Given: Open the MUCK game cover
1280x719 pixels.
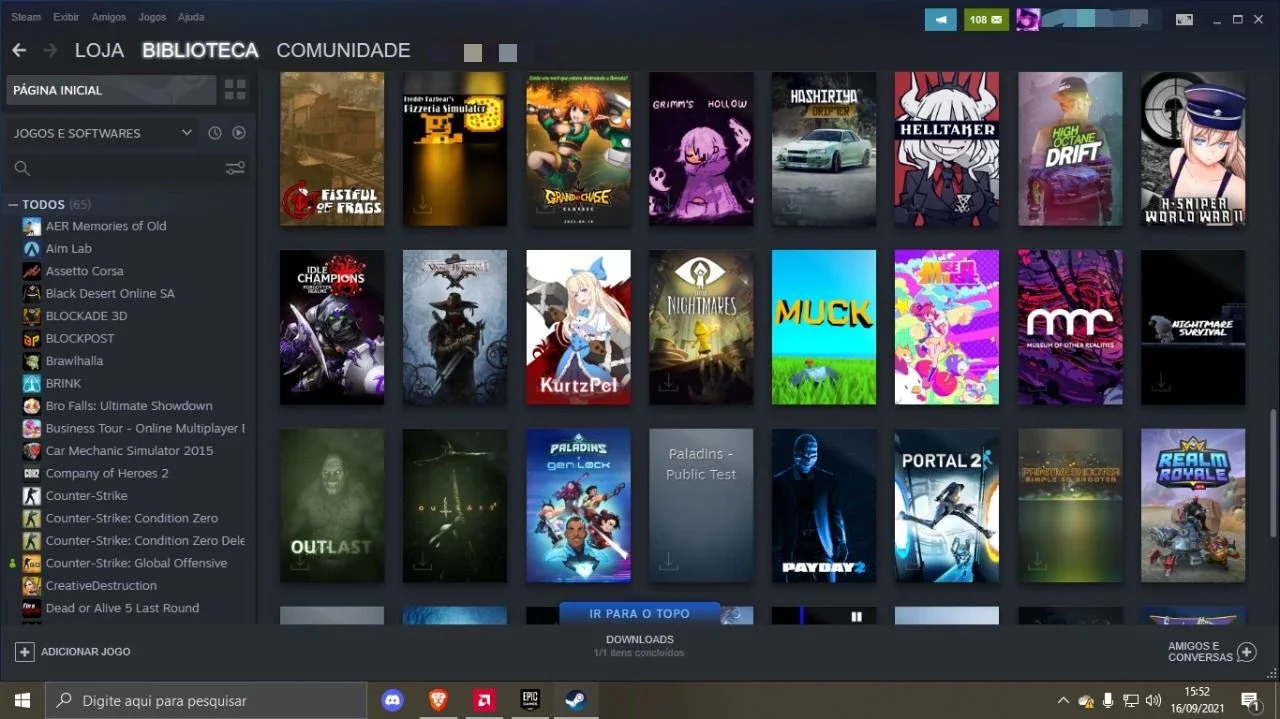Looking at the screenshot, I should tap(824, 327).
